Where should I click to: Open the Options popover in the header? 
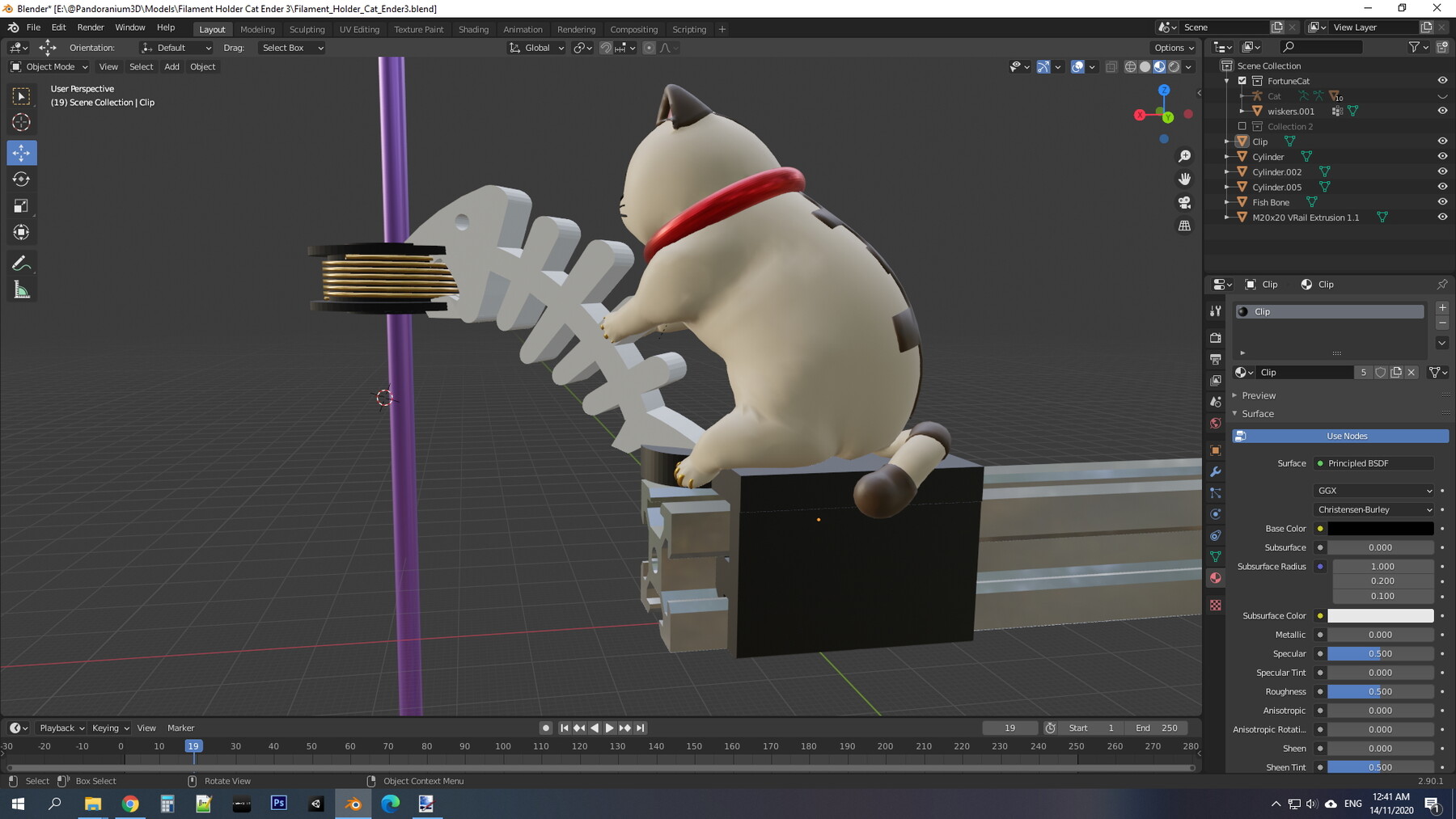1172,47
